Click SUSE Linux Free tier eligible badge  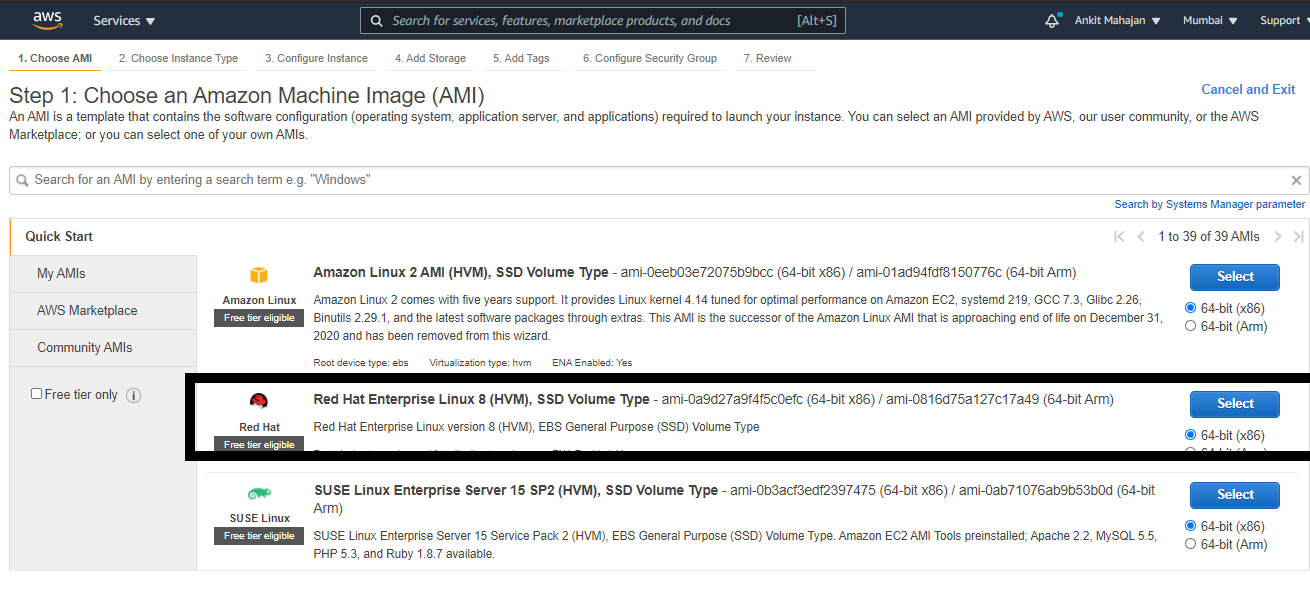(259, 536)
